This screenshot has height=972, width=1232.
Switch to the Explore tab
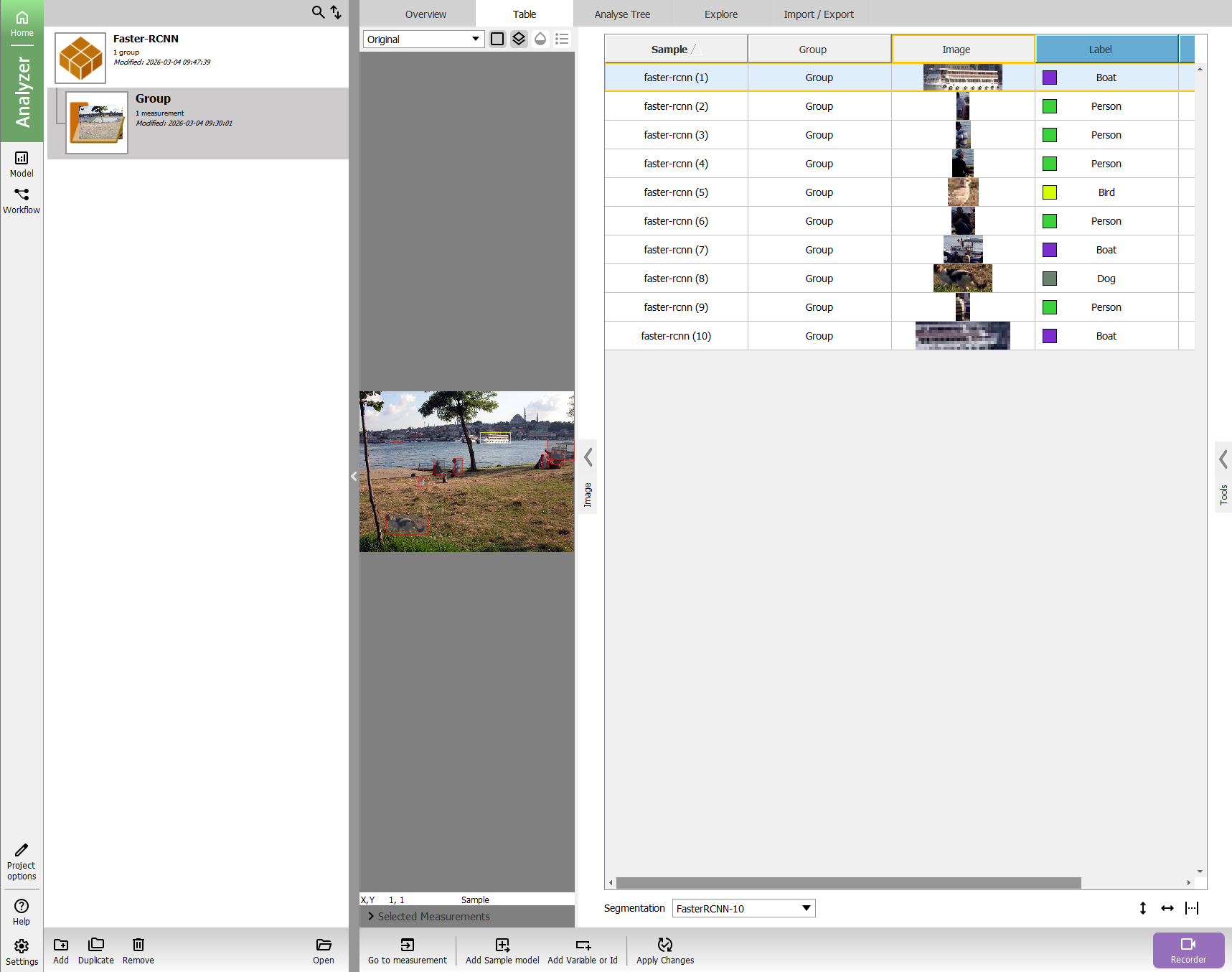[x=720, y=14]
